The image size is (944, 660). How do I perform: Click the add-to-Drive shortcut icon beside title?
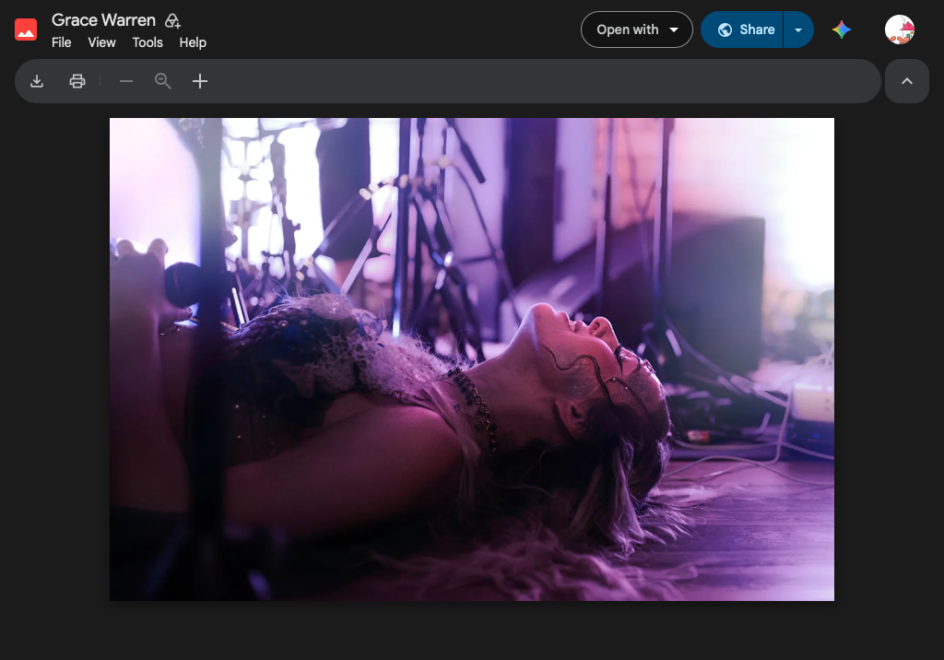tap(173, 21)
